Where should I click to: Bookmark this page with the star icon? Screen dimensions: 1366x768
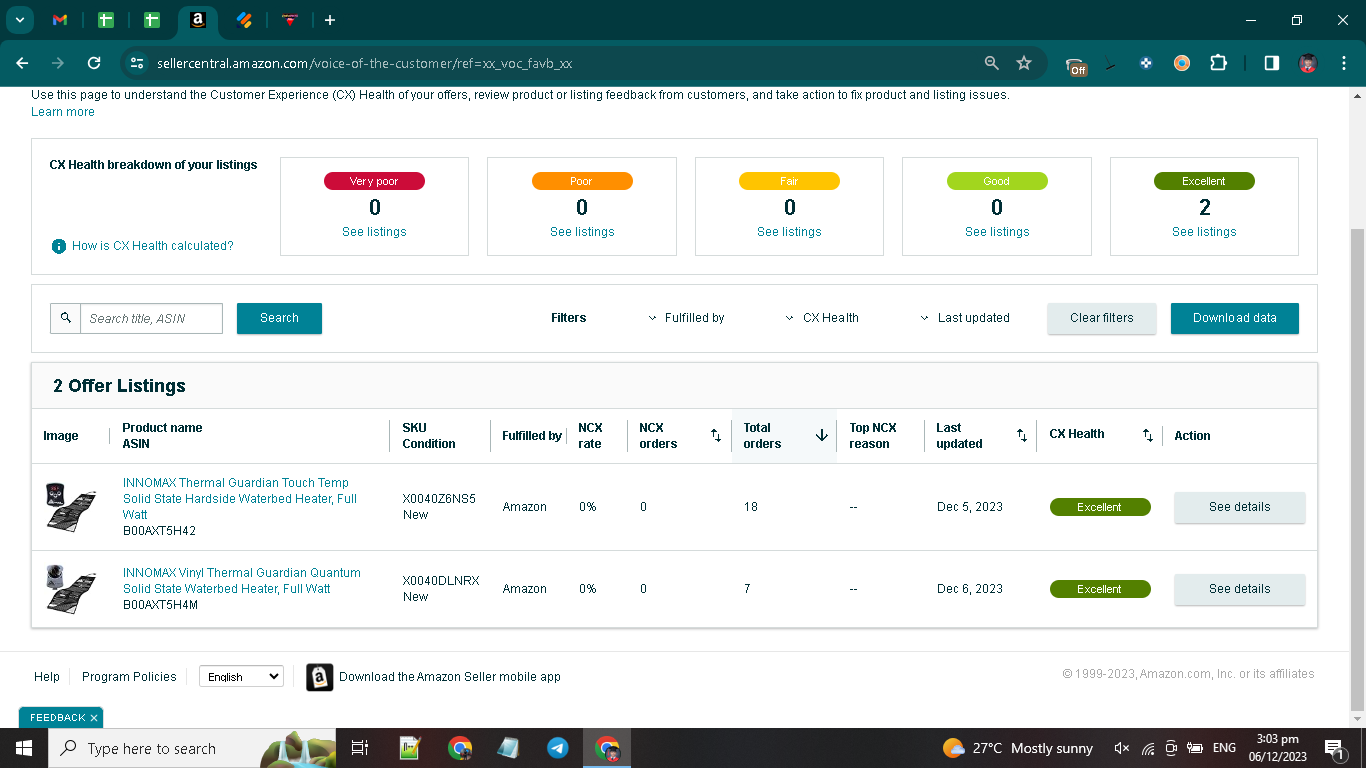[x=1024, y=63]
